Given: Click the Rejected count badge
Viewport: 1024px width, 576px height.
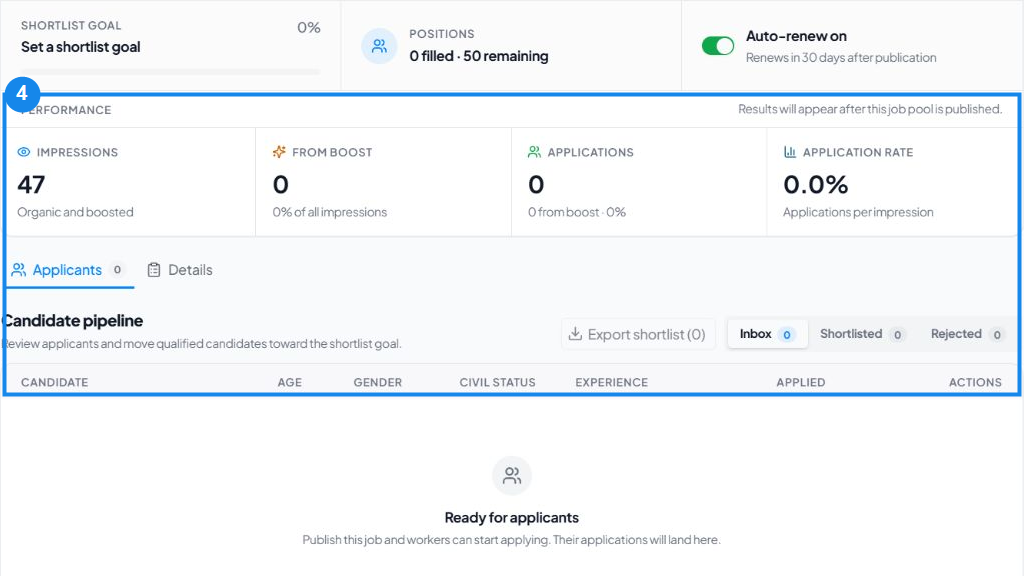Looking at the screenshot, I should (x=997, y=334).
